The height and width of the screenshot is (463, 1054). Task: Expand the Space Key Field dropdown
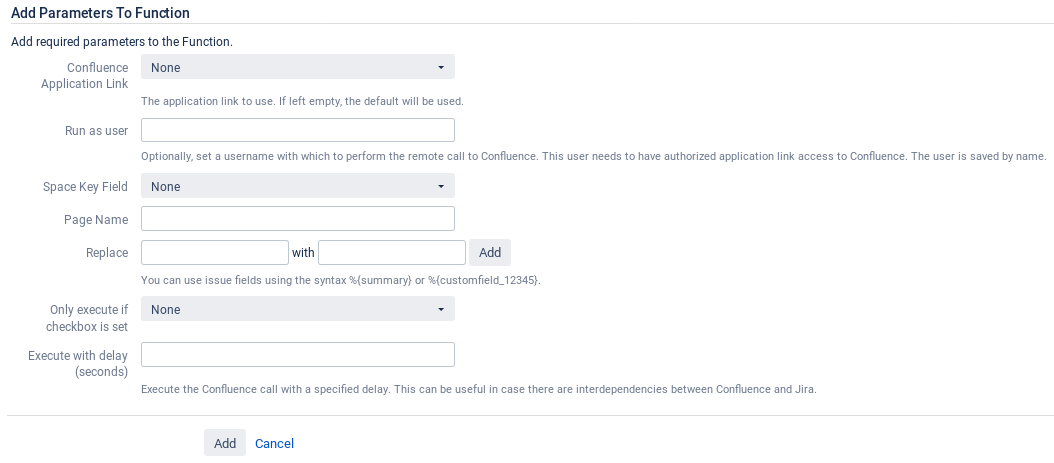pyautogui.click(x=298, y=186)
